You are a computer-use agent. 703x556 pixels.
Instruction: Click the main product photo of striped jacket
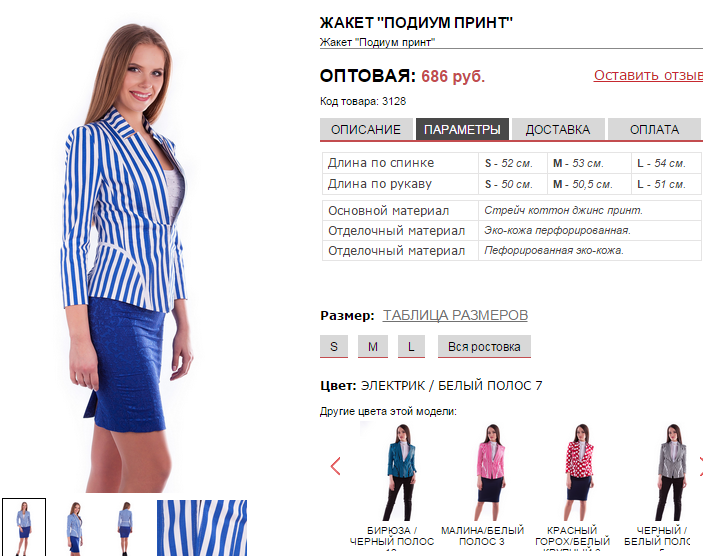tap(128, 258)
